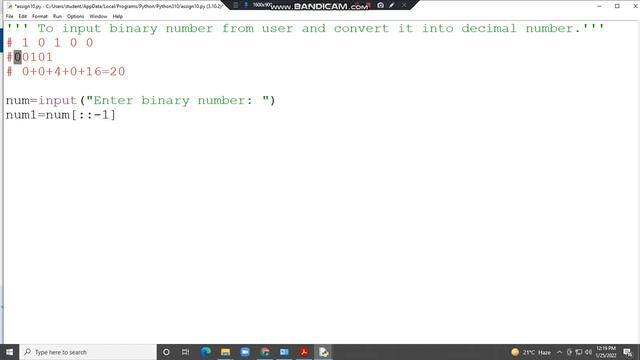Open the Window menu
This screenshot has width=640, height=360.
coord(98,16)
